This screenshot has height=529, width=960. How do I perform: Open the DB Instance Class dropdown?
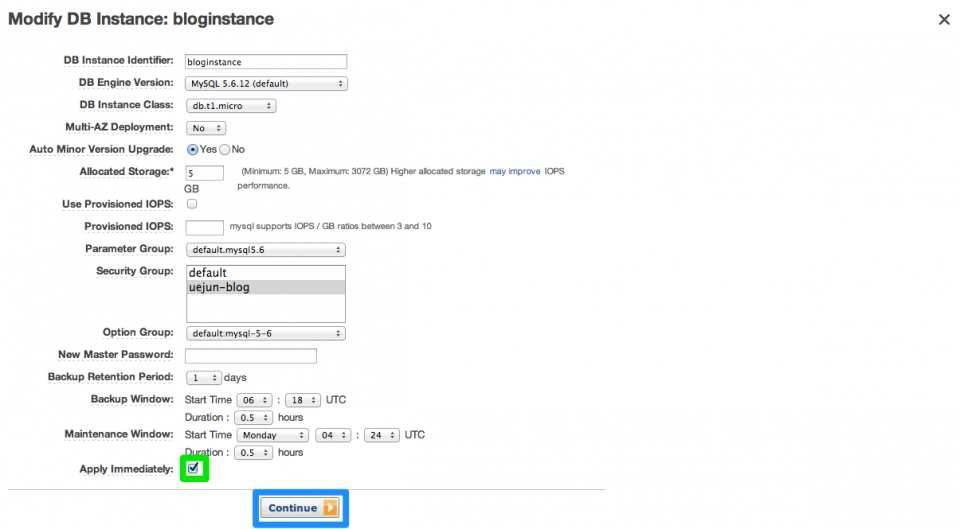point(230,106)
